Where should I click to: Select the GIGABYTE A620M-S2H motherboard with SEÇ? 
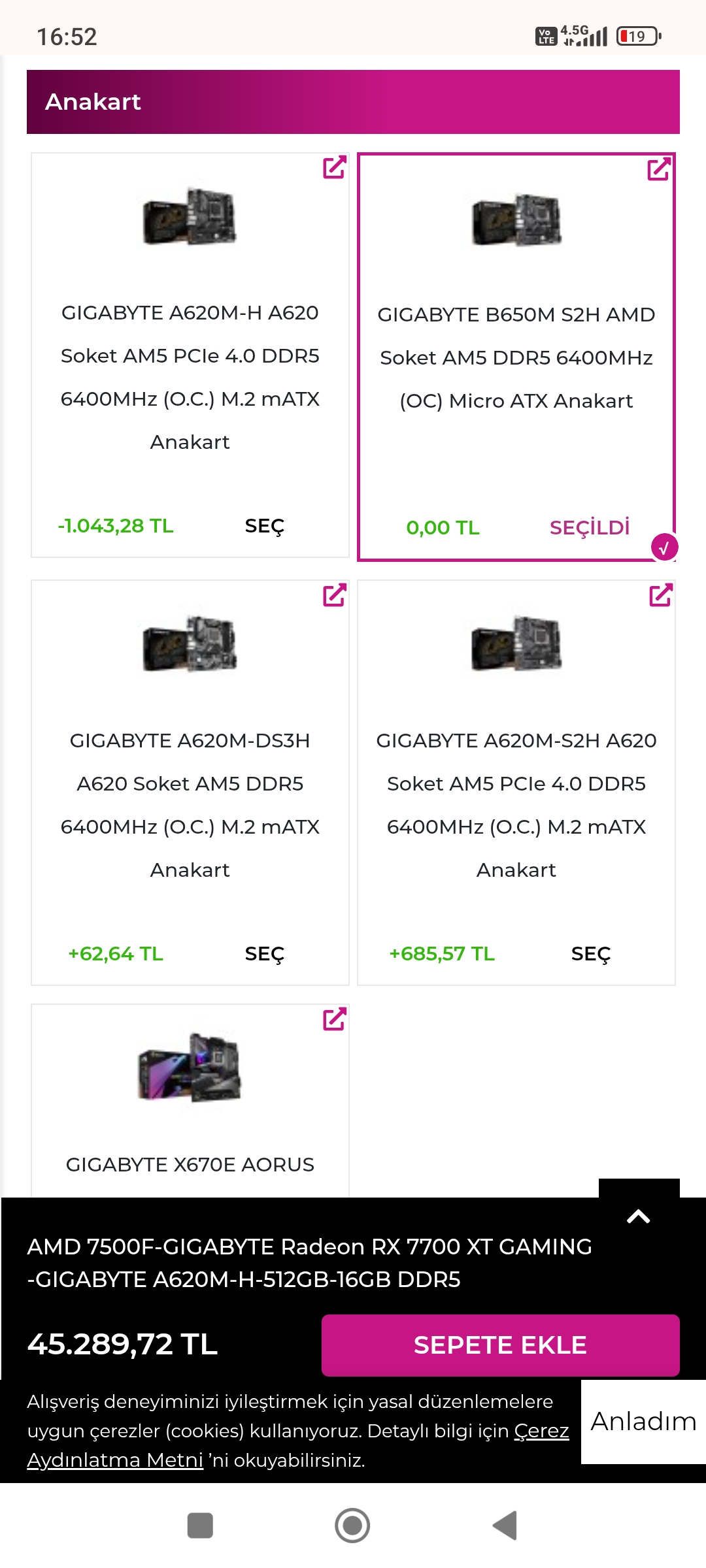[590, 954]
